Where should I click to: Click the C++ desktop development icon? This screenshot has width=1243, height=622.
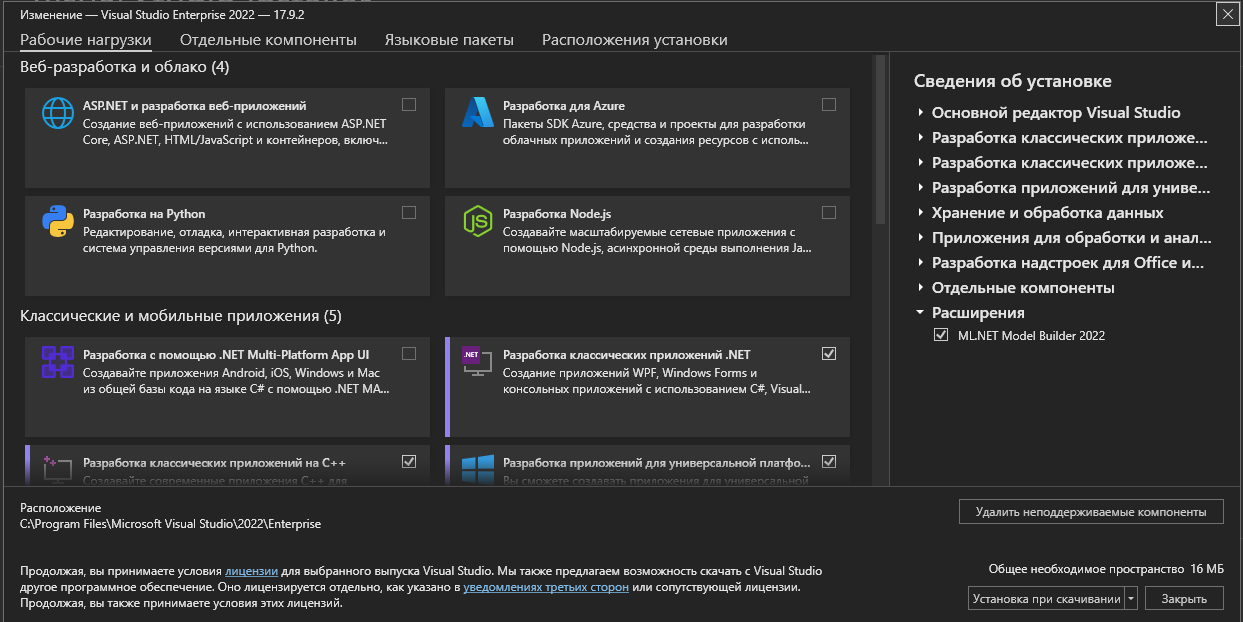click(x=57, y=467)
